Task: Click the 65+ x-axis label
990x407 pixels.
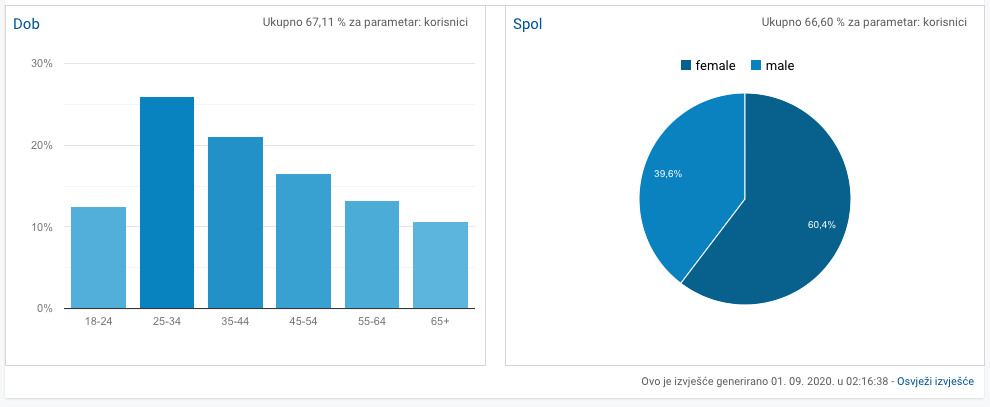Action: 440,321
